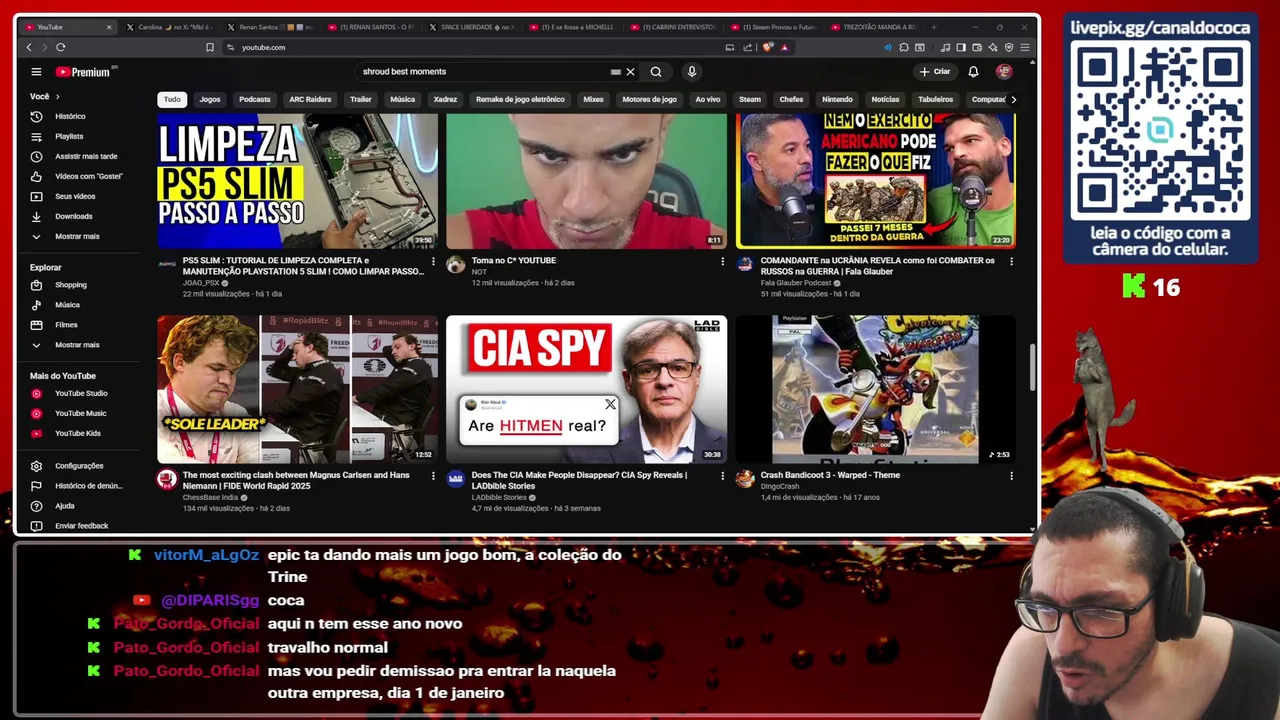Viewport: 1280px width, 720px height.
Task: Open Vídeos com "Gostei"
Action: 76,177
